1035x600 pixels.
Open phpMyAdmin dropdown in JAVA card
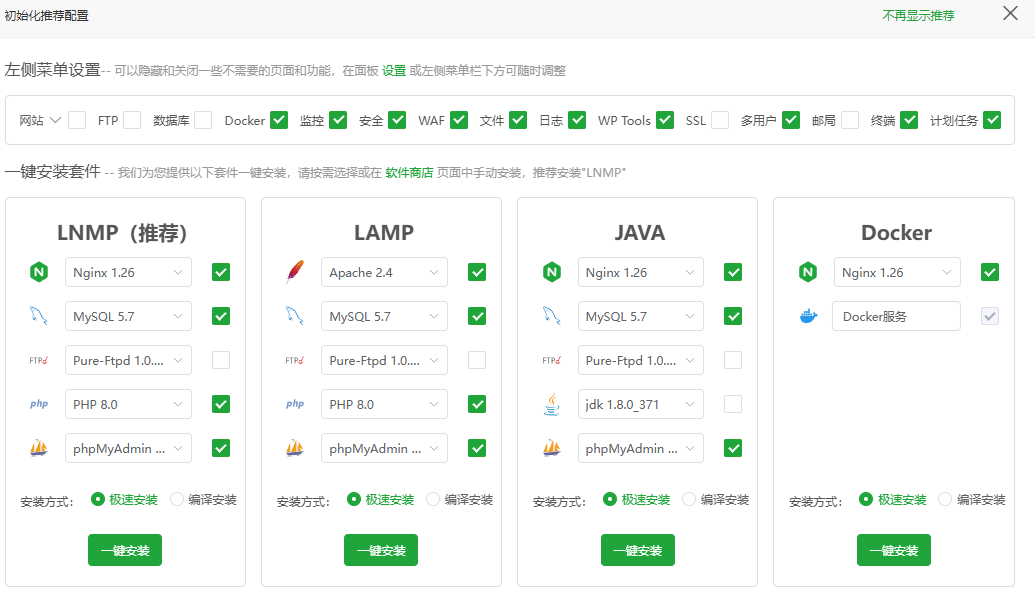click(x=640, y=448)
